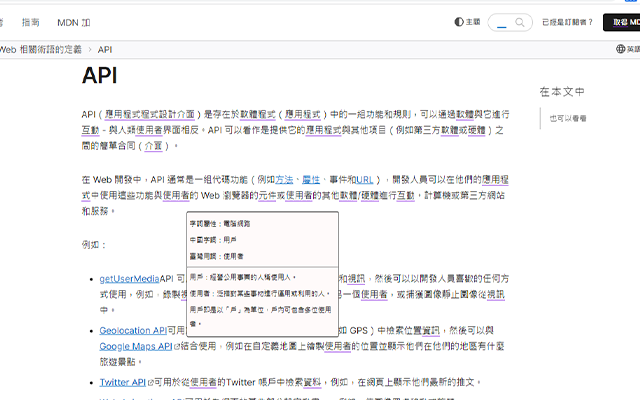Click the external-link icon after Google Maps API
The width and height of the screenshot is (640, 400).
(x=177, y=347)
